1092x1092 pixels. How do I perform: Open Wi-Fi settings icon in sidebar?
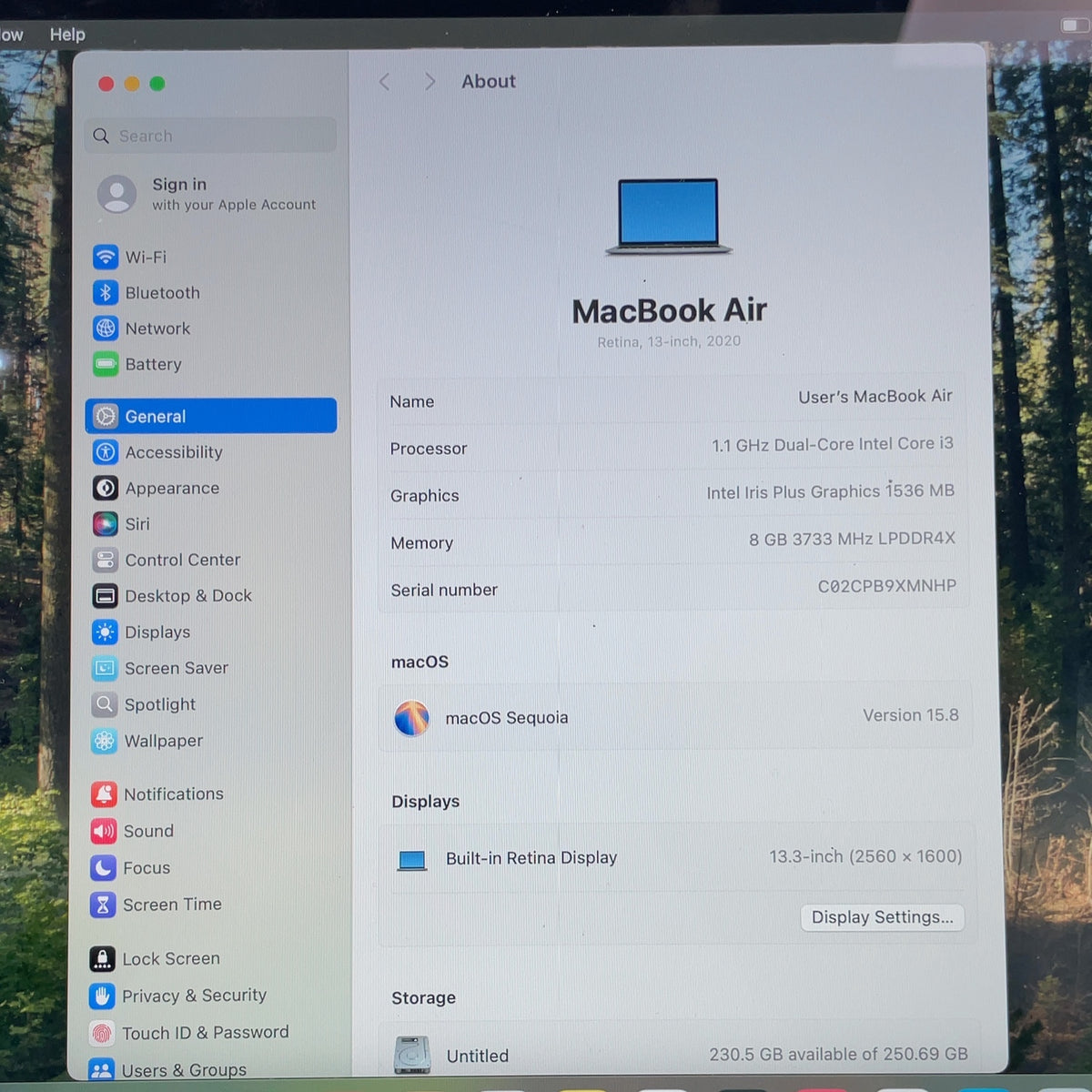pos(106,257)
